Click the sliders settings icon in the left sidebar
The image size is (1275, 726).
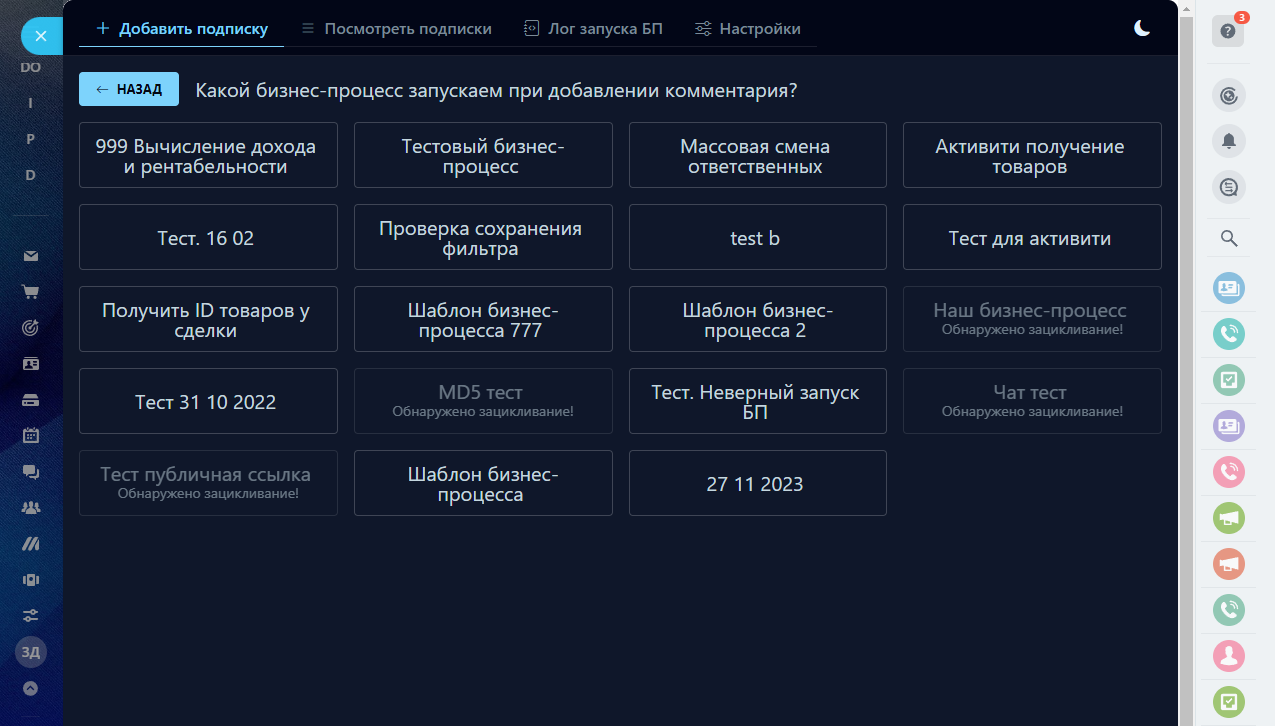pos(31,615)
